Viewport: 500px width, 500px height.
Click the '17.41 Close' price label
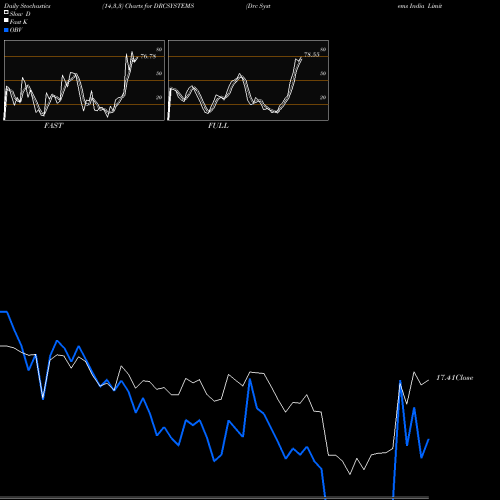[x=455, y=378]
